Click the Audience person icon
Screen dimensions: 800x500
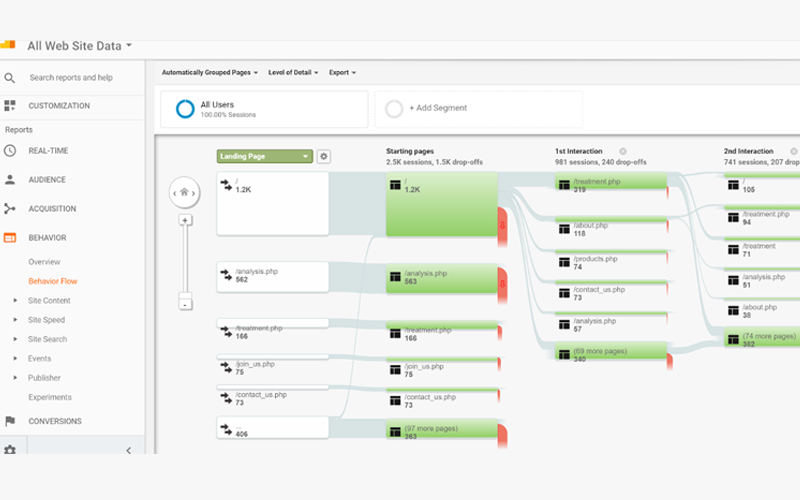click(x=10, y=180)
